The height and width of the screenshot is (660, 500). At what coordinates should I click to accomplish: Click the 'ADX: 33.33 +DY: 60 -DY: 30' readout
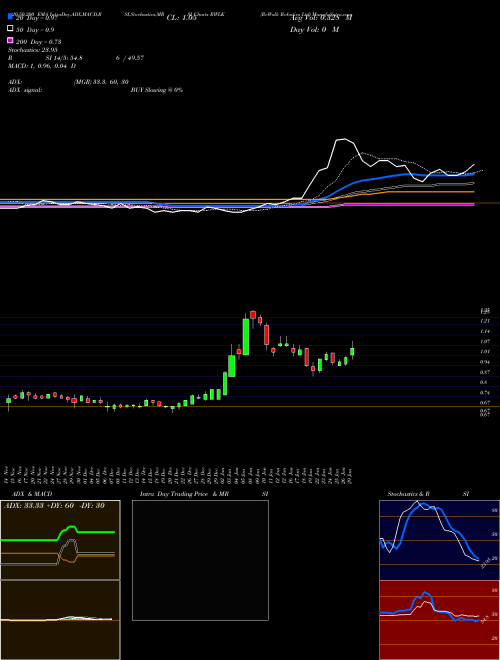pos(54,506)
